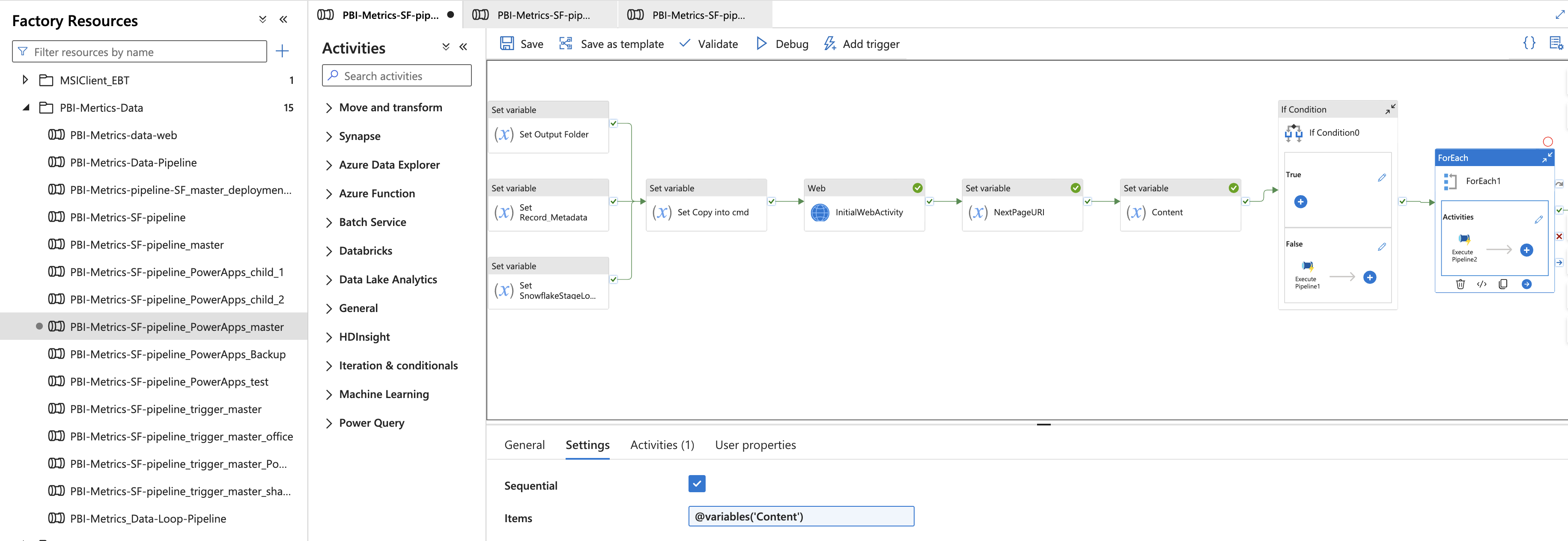The height and width of the screenshot is (541, 1568).
Task: Click the Search activities field
Action: pos(397,75)
